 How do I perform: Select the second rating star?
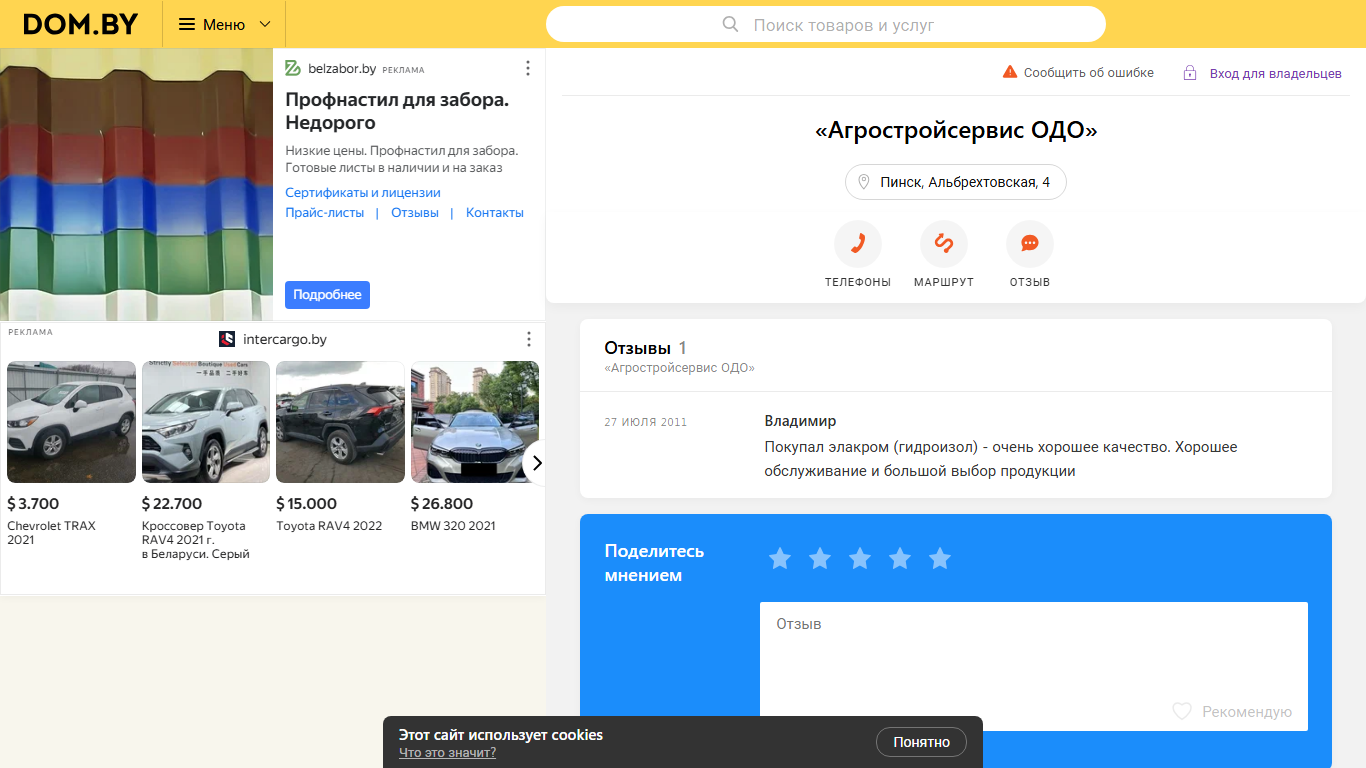pyautogui.click(x=820, y=558)
